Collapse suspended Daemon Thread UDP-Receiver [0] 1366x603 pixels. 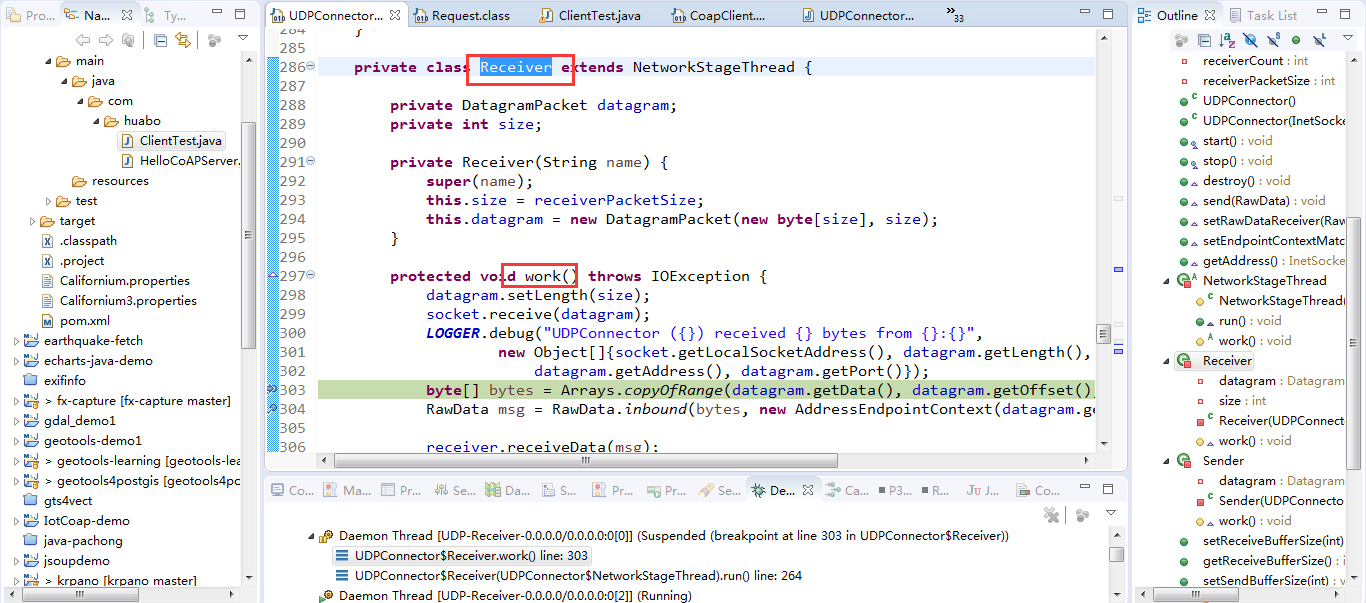[309, 536]
